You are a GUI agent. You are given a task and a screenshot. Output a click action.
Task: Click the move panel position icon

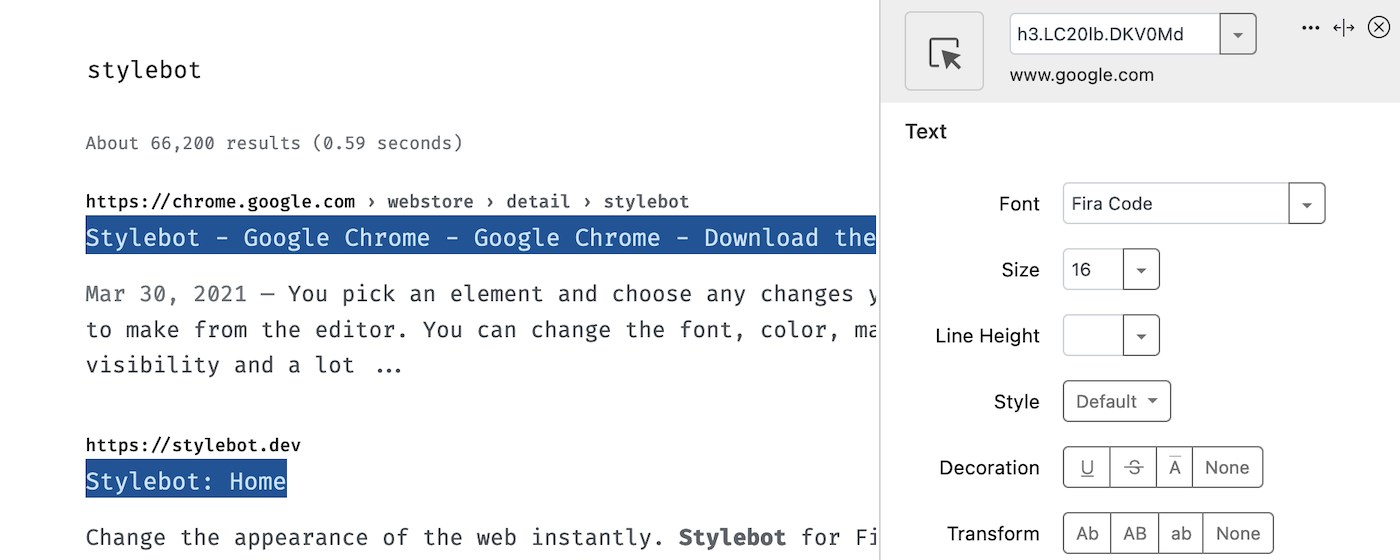[x=1344, y=28]
